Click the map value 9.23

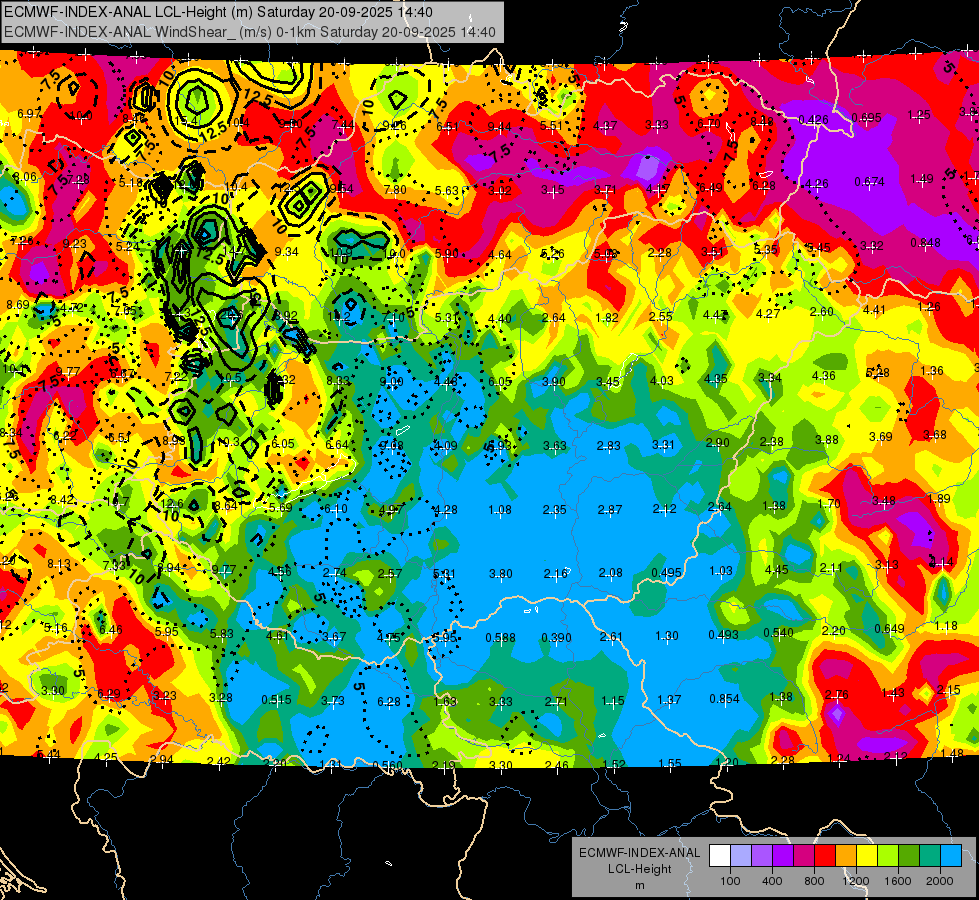pyautogui.click(x=75, y=244)
